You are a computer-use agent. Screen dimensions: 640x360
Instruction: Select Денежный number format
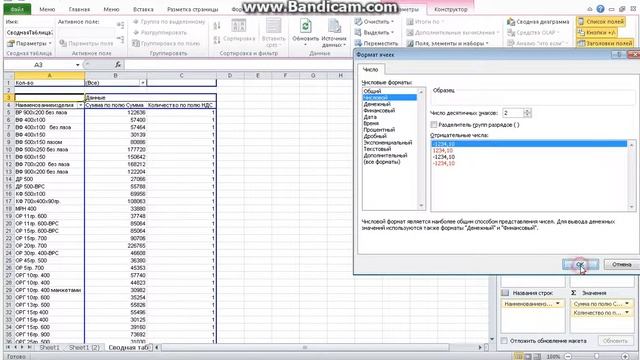pos(377,104)
